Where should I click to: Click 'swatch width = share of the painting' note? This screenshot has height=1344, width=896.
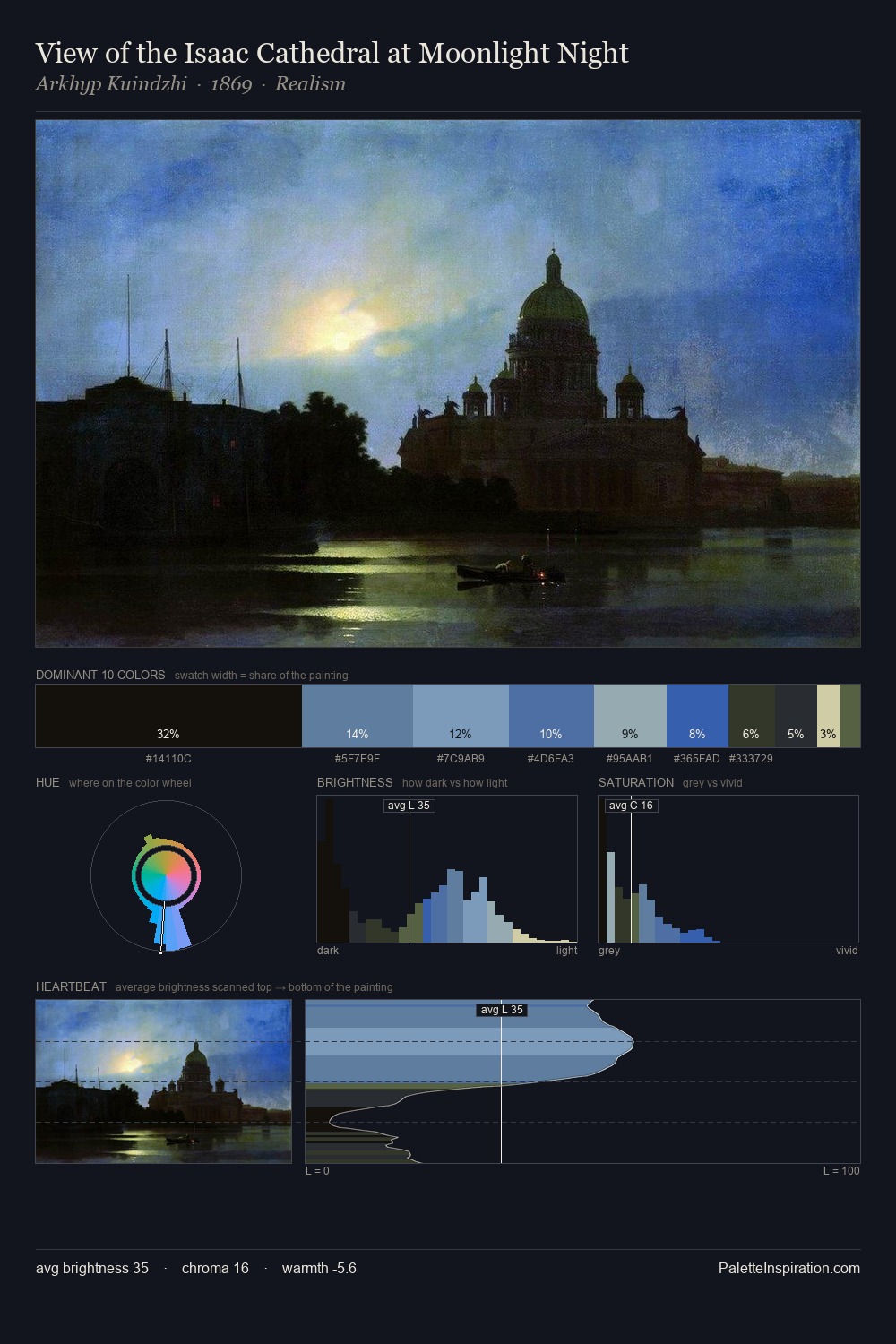tap(262, 676)
